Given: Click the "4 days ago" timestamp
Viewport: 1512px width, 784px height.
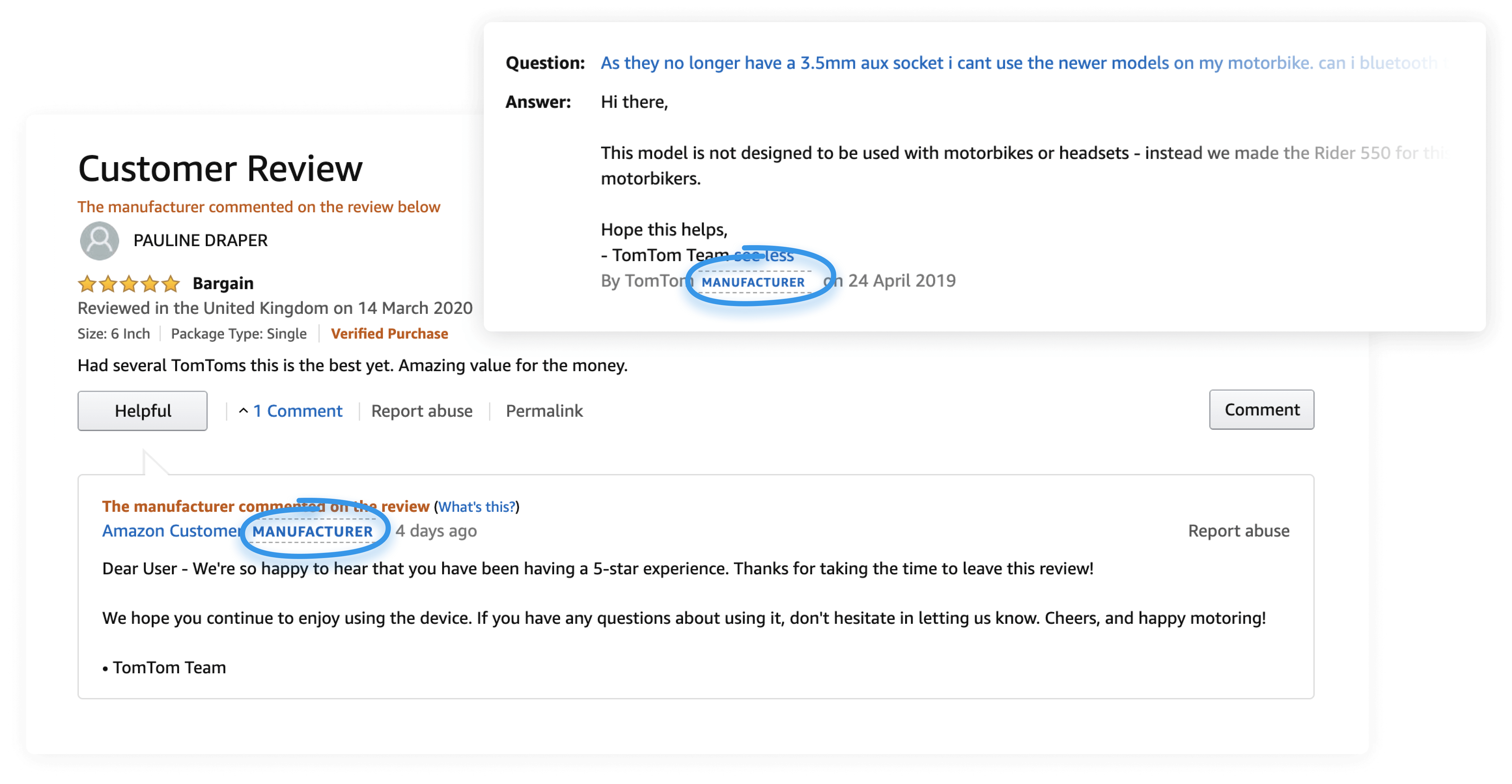Looking at the screenshot, I should pos(436,531).
